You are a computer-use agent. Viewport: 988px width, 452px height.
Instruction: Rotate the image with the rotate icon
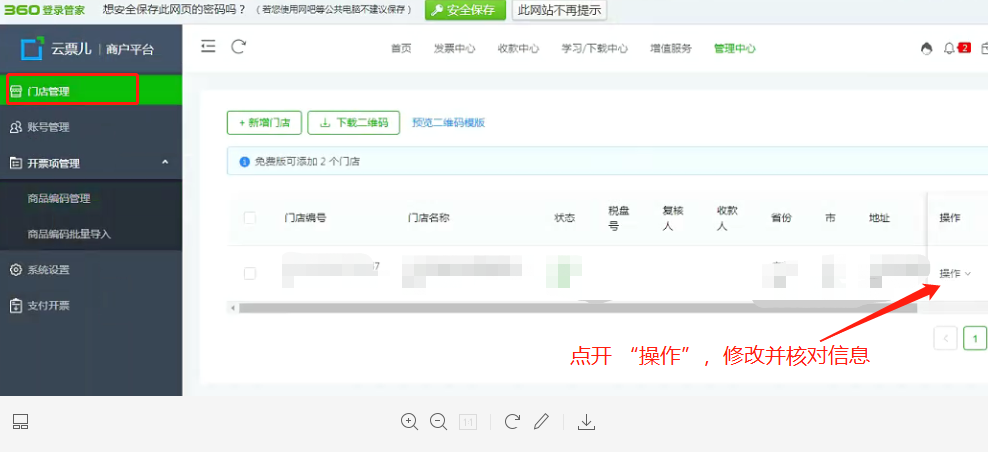coord(512,422)
